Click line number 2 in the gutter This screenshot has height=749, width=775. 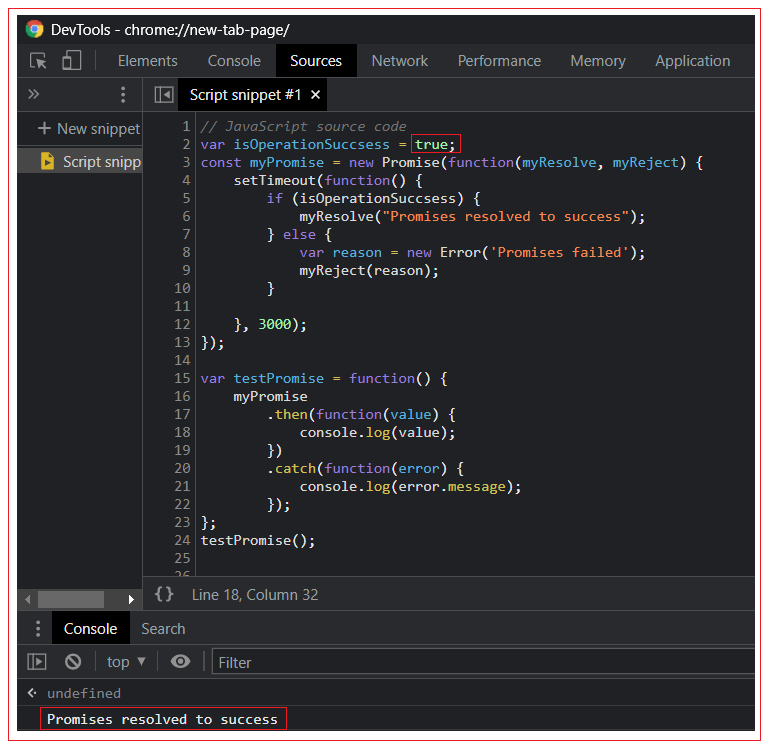[186, 144]
